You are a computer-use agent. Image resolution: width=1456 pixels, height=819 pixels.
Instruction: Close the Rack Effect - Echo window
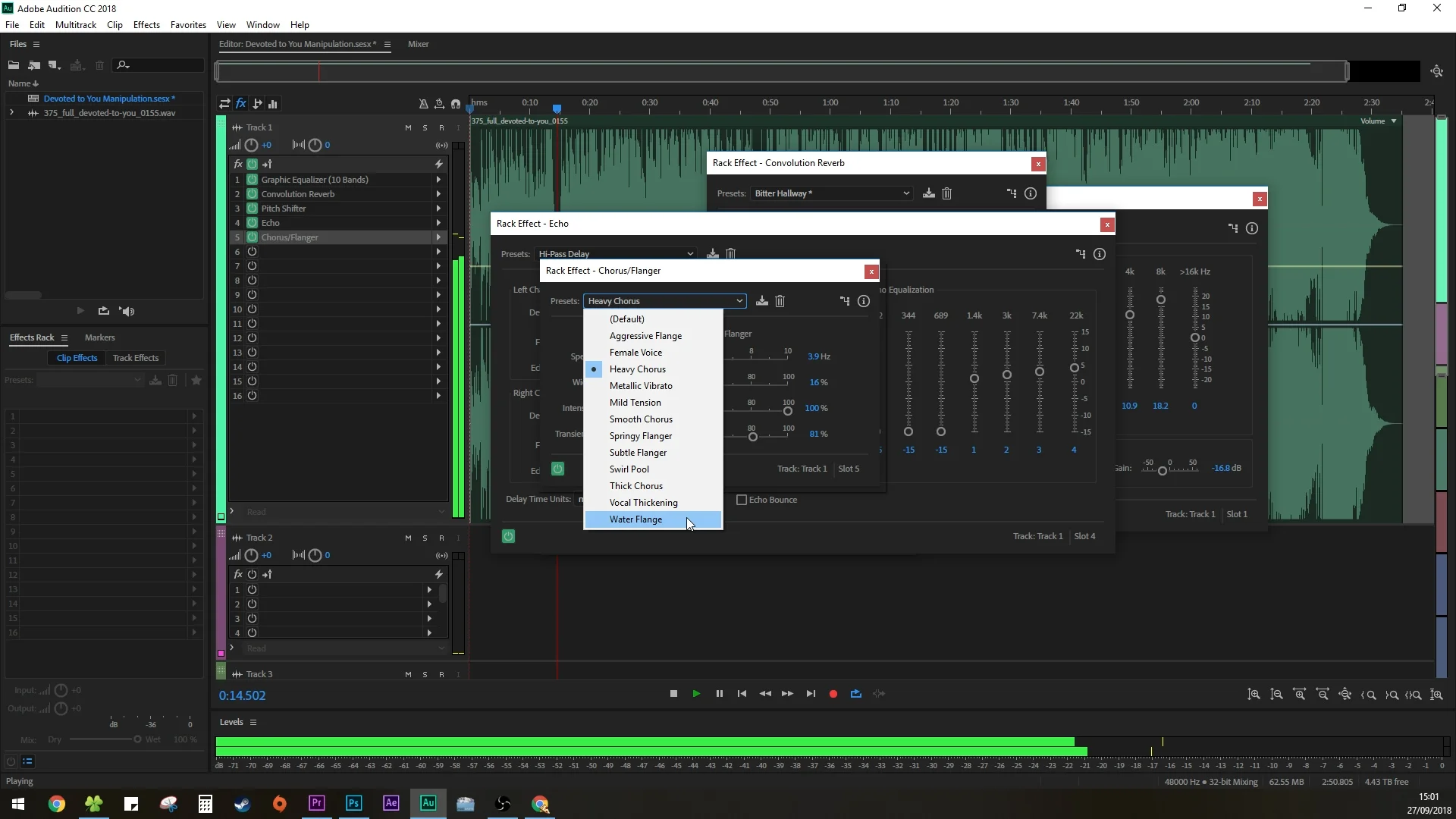(1107, 224)
